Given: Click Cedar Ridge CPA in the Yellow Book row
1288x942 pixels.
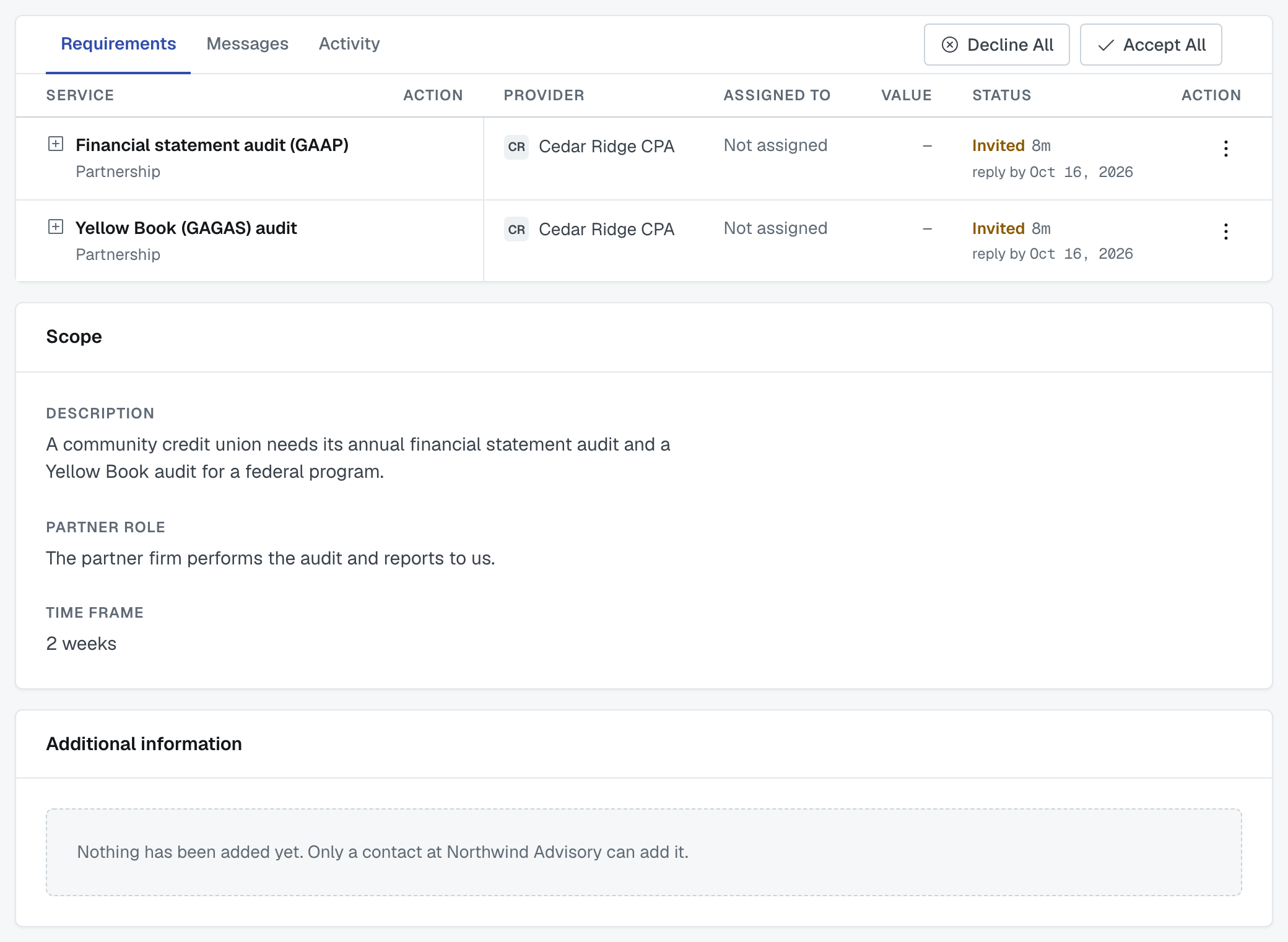Looking at the screenshot, I should [x=606, y=230].
